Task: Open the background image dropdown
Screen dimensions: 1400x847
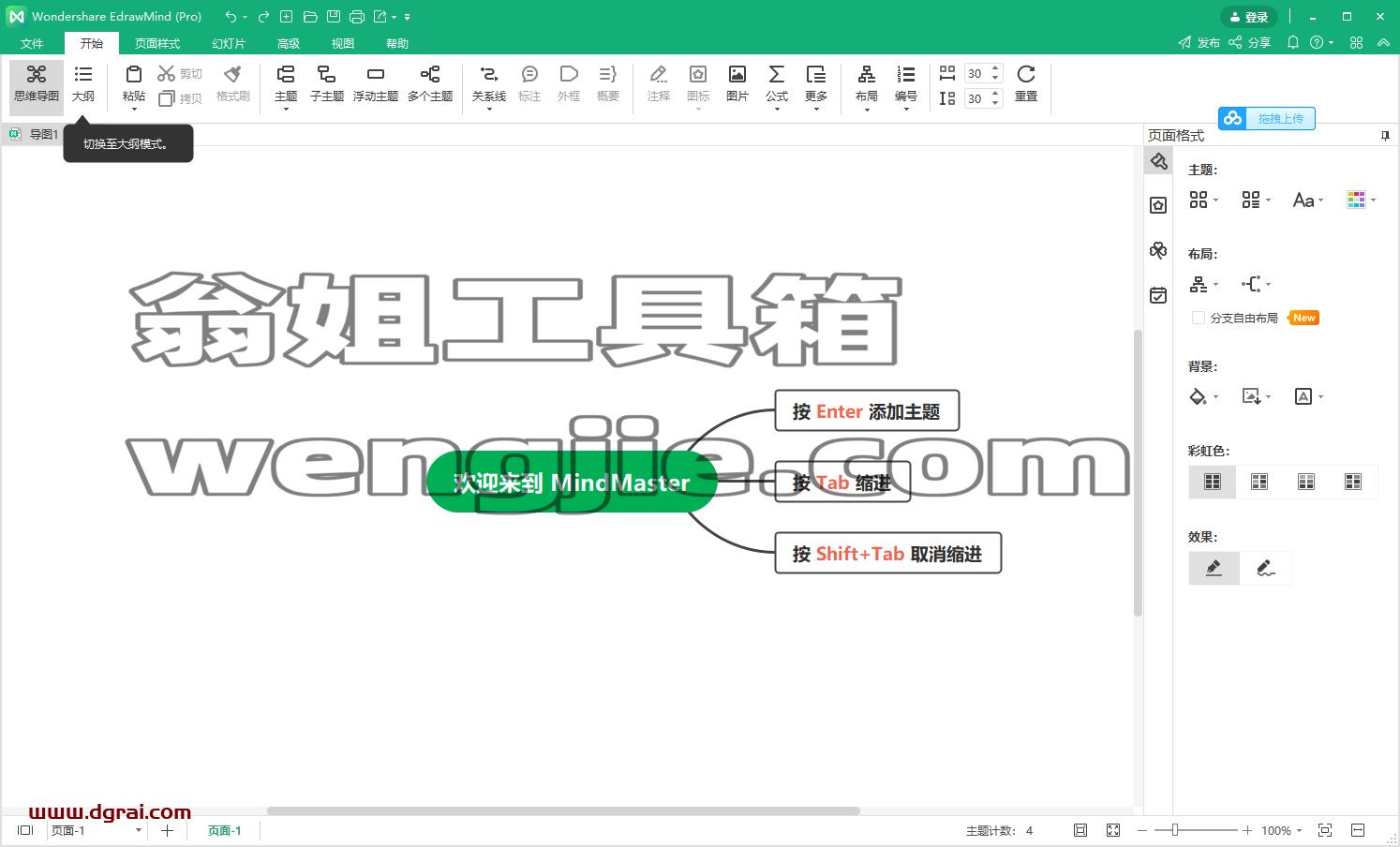Action: pyautogui.click(x=1256, y=396)
